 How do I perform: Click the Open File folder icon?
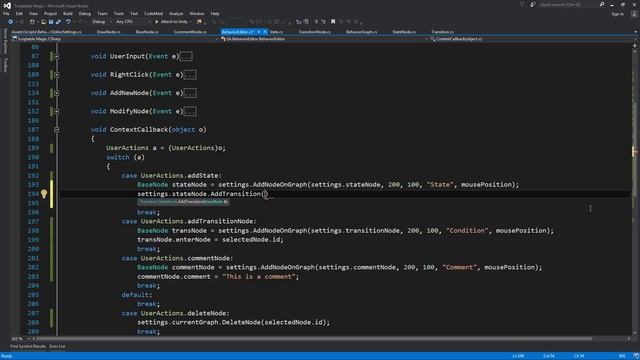point(43,22)
